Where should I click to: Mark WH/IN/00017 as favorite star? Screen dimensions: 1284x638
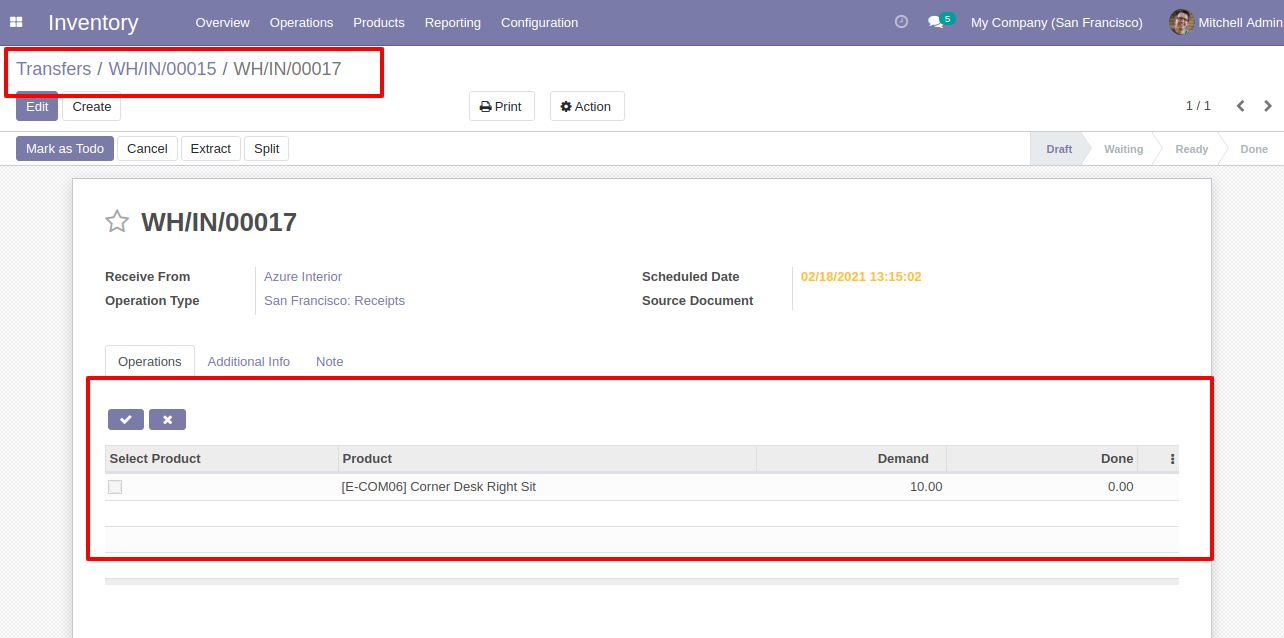(x=117, y=222)
